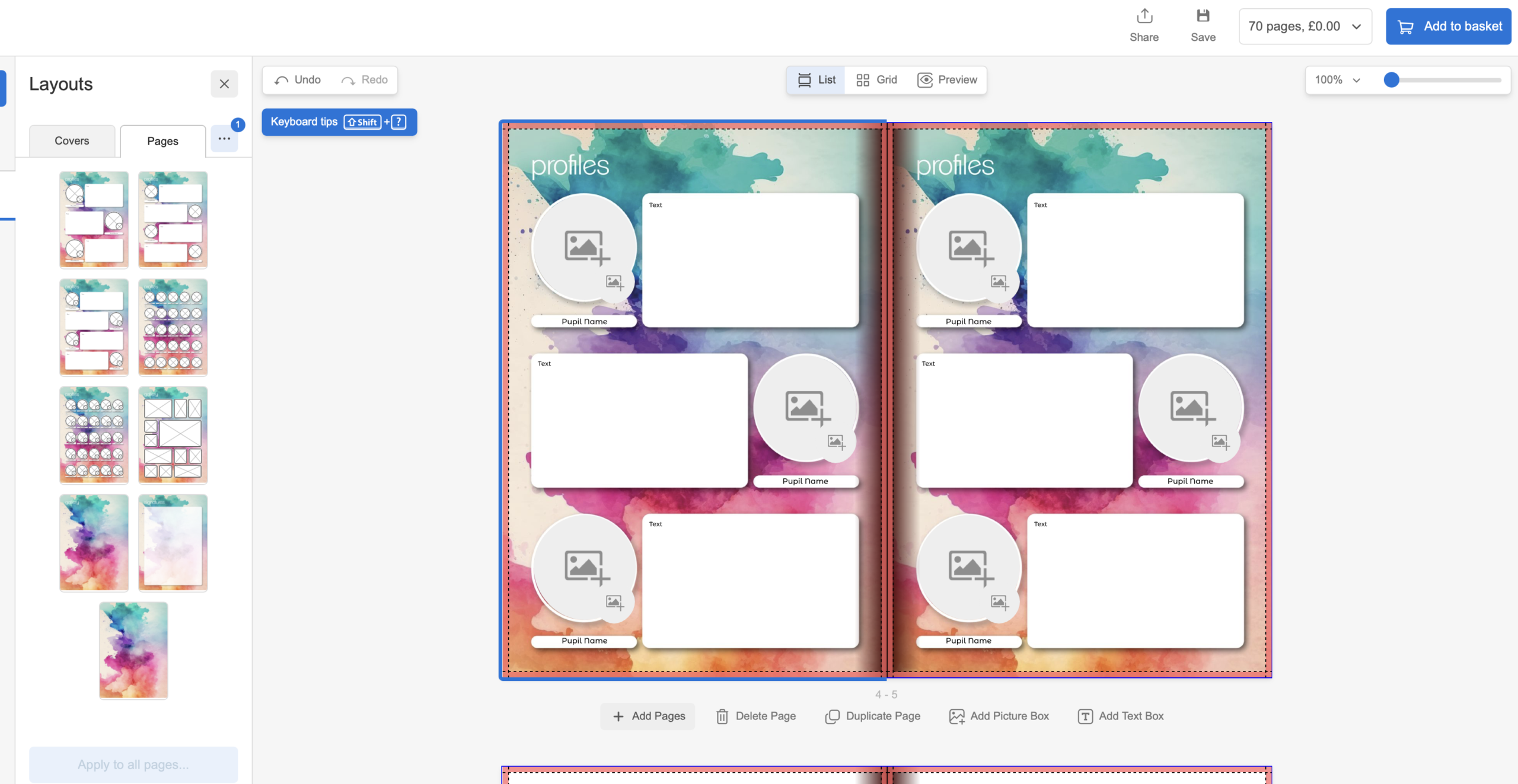Click the Delete Page trash icon
The height and width of the screenshot is (784, 1518).
tap(722, 716)
